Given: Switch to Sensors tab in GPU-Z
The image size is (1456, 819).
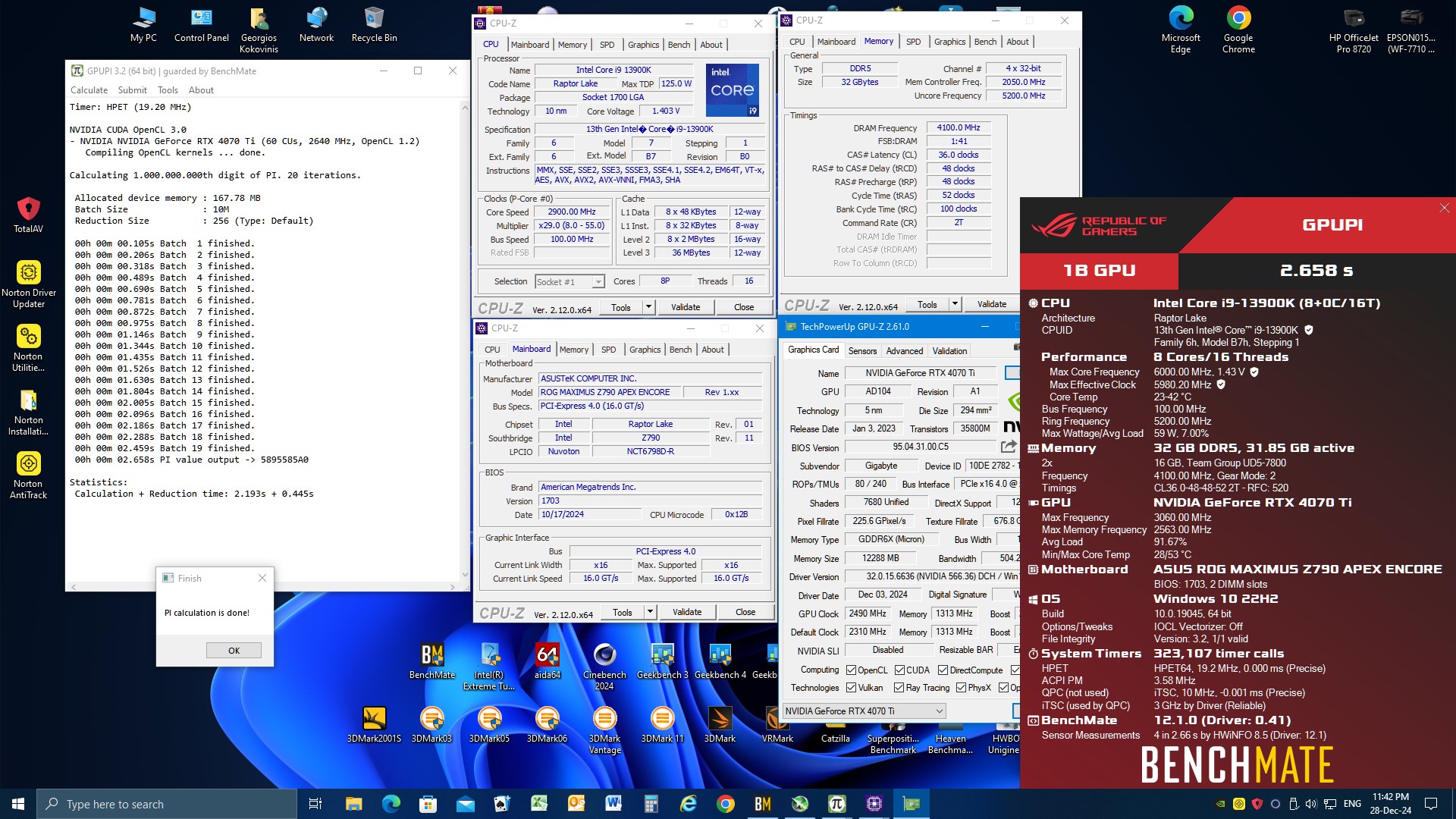Looking at the screenshot, I should coord(862,351).
